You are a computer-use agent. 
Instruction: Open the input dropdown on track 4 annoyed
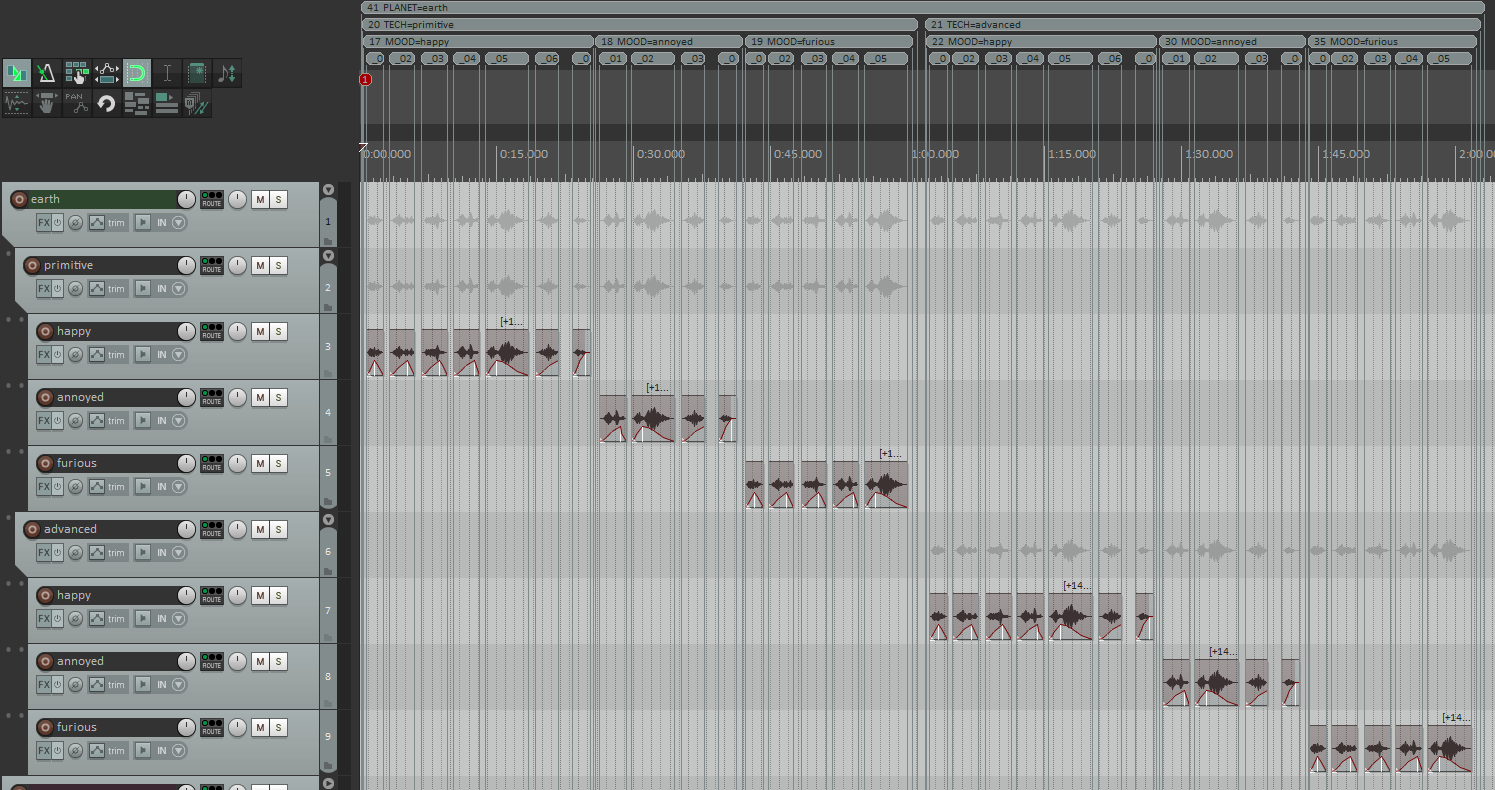click(179, 421)
